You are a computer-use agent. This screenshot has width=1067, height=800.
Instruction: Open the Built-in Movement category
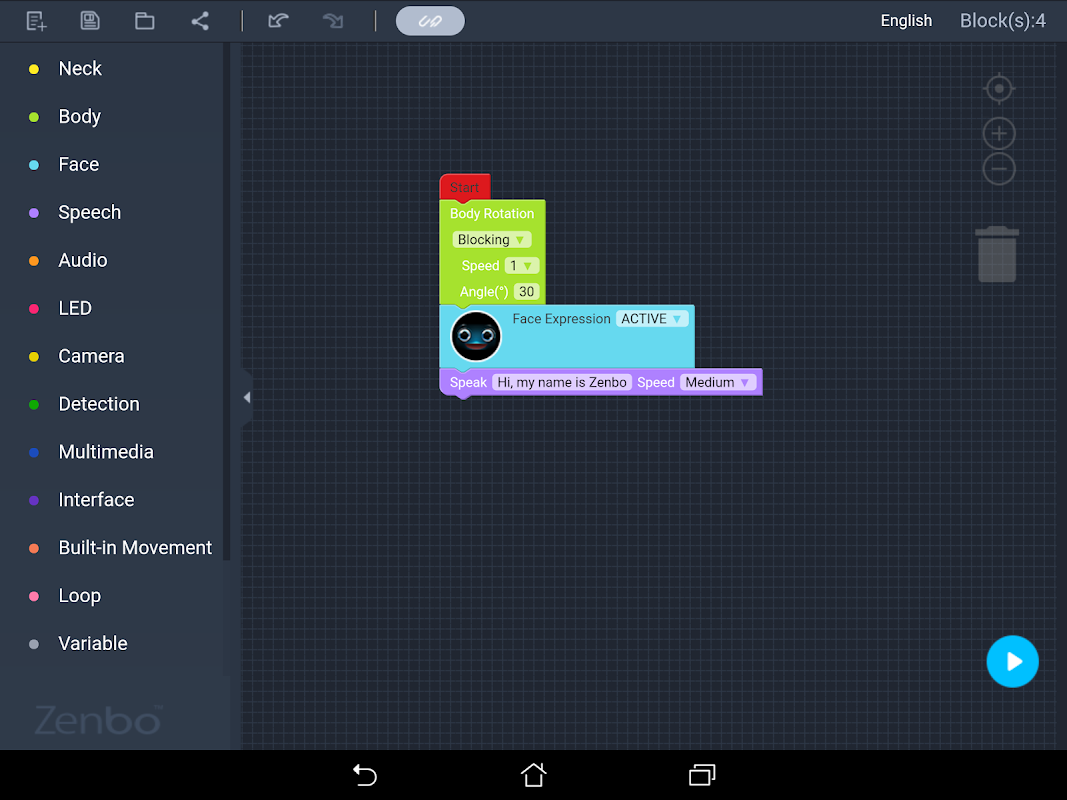tap(135, 548)
